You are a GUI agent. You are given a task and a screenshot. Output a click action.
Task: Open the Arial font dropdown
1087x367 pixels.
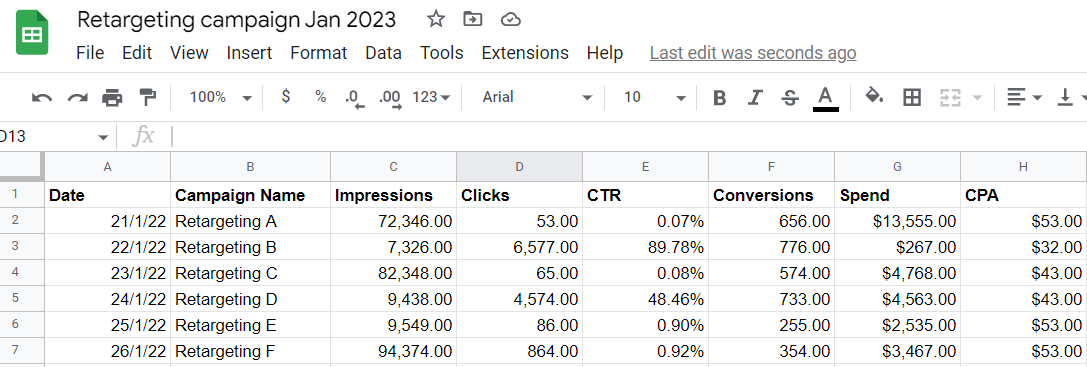click(537, 97)
